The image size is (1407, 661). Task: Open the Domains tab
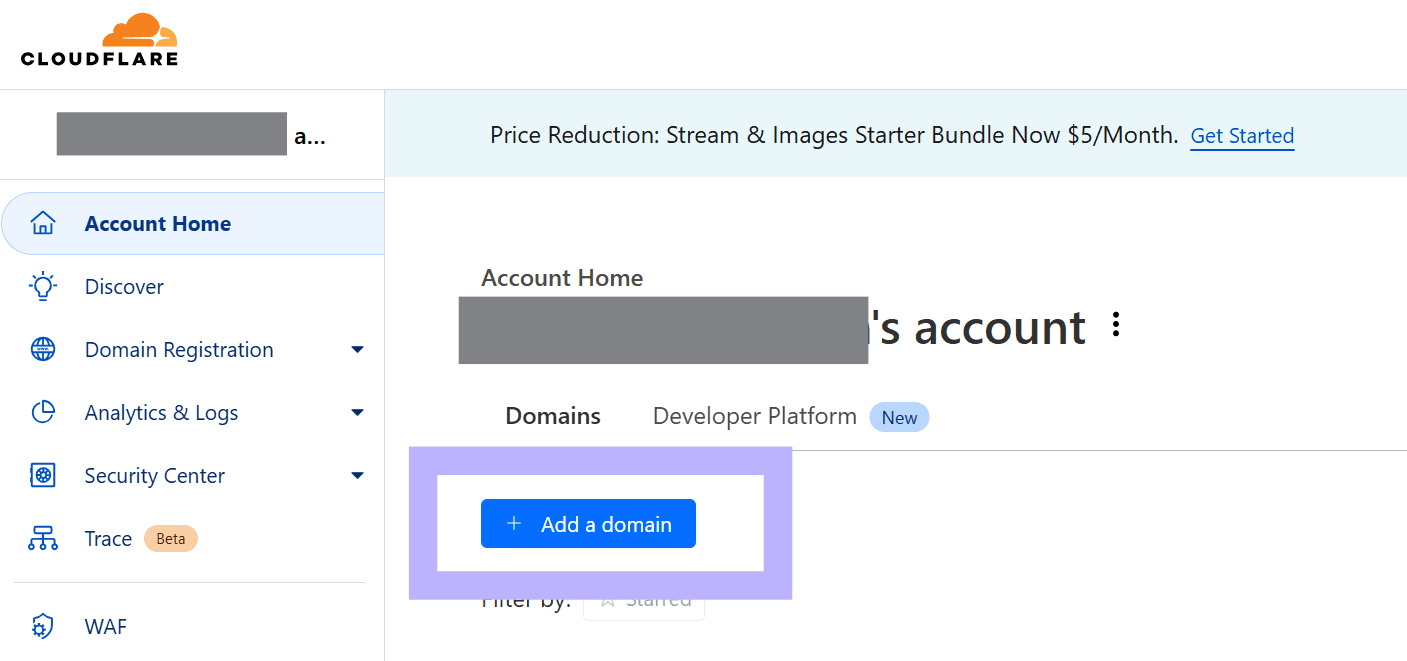tap(552, 415)
